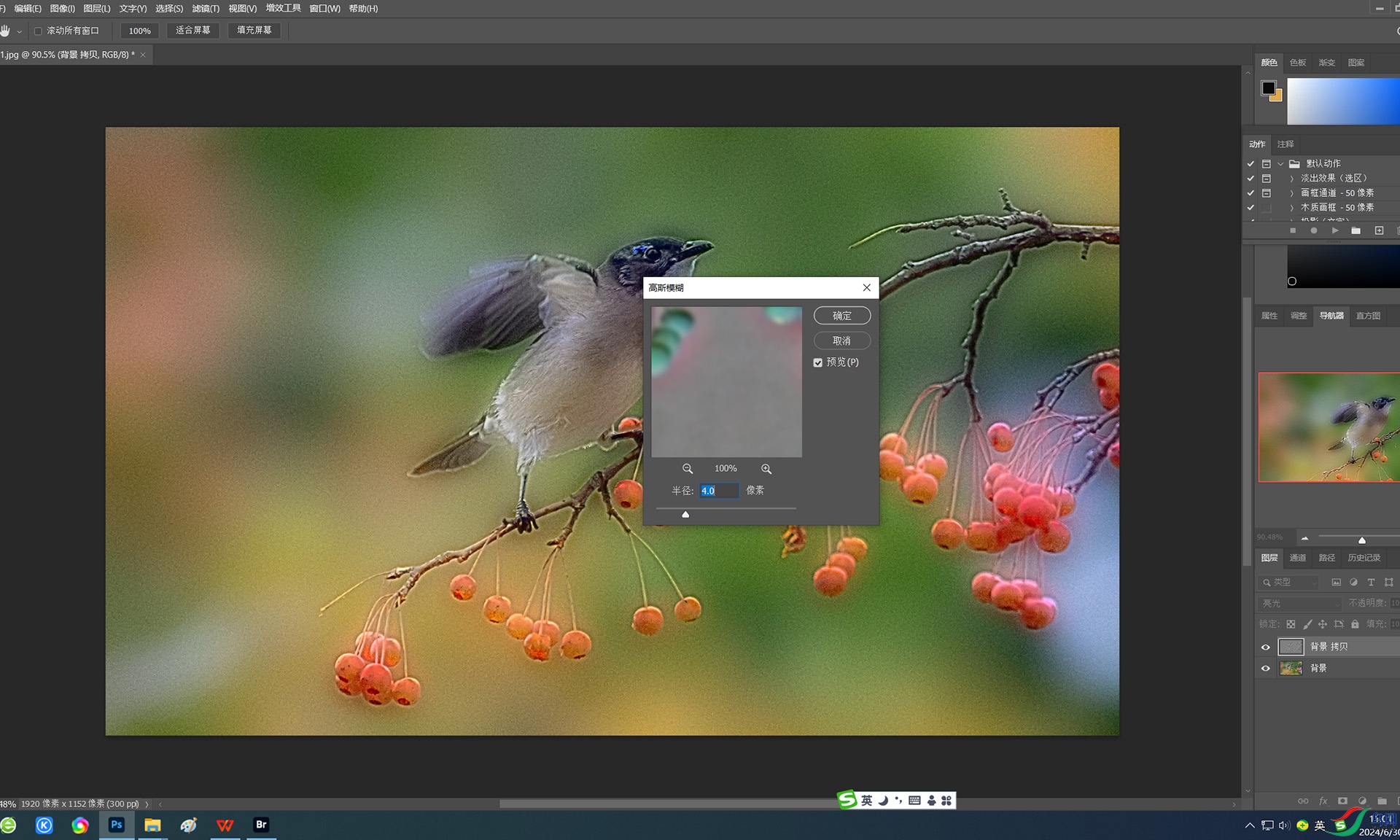Switch to the 直方图 histogram tab
Image resolution: width=1400 pixels, height=840 pixels.
pyautogui.click(x=1368, y=316)
